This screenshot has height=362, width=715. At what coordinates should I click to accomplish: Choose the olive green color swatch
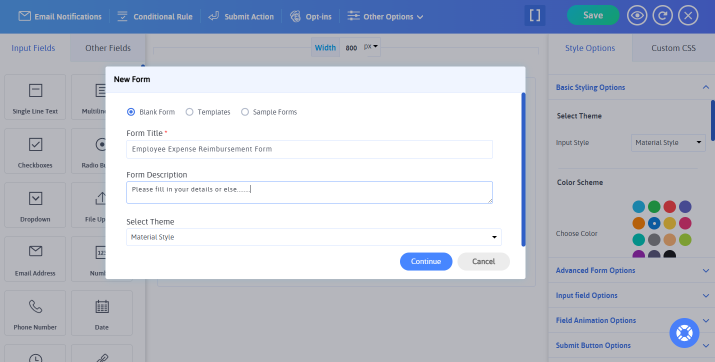pos(685,239)
